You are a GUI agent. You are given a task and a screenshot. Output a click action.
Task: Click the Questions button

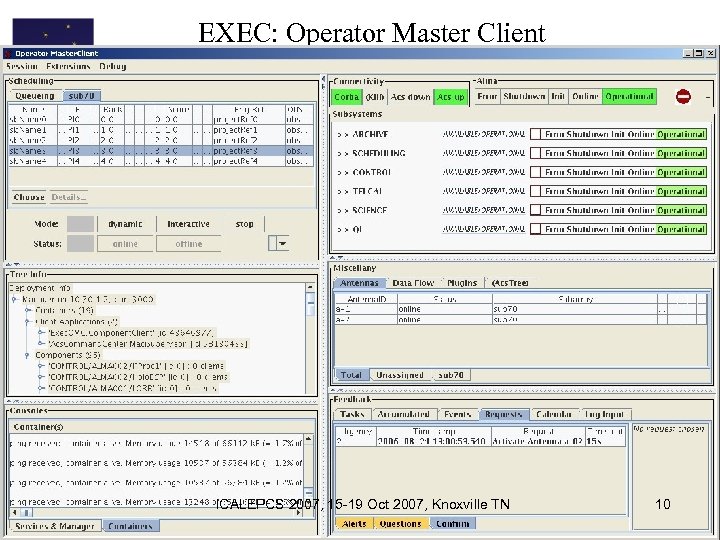[x=400, y=523]
